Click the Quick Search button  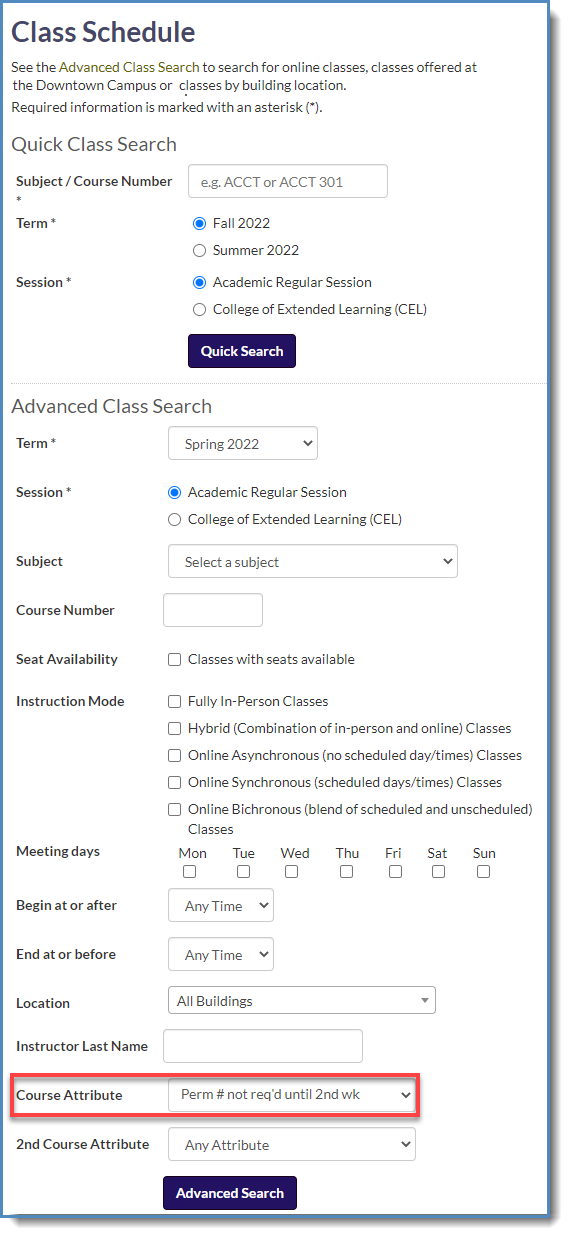(x=242, y=351)
